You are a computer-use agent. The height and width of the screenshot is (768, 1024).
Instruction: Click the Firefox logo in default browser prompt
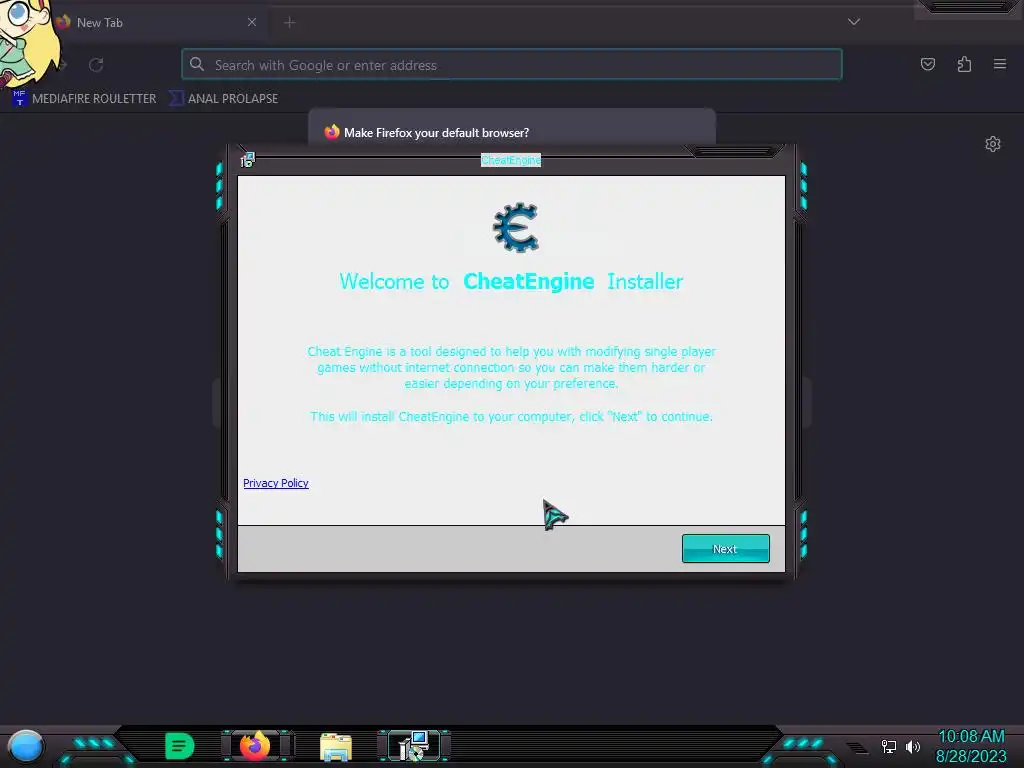[x=332, y=132]
